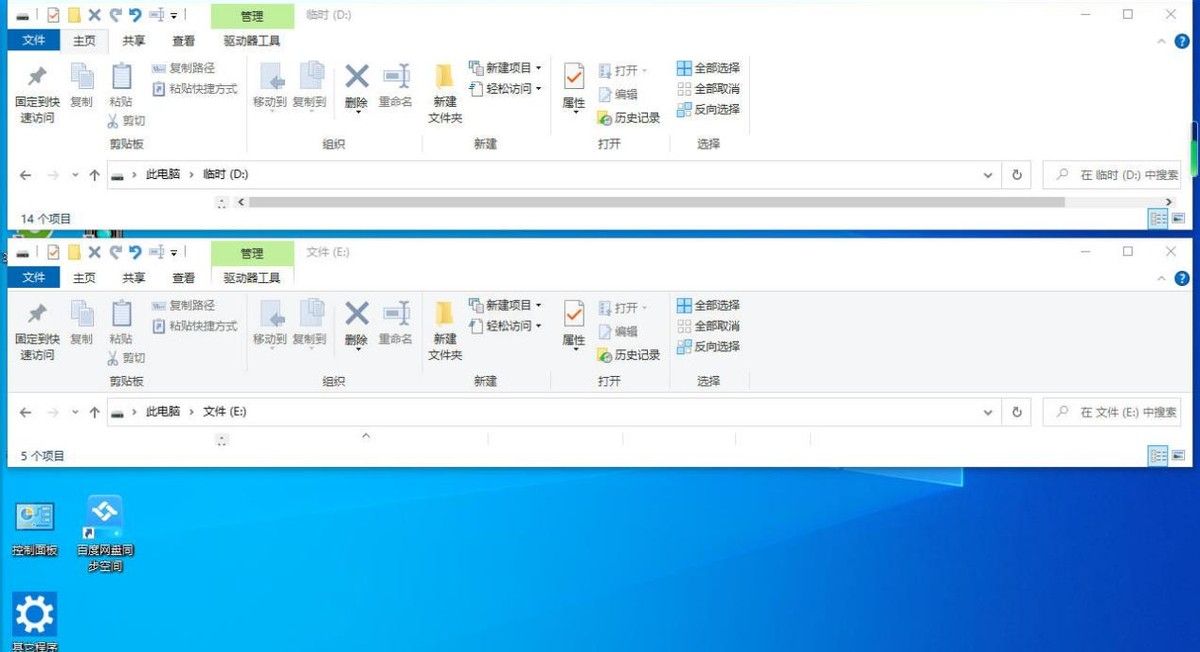The width and height of the screenshot is (1200, 652).
Task: Click Edit (编辑) in the E: window
Action: (x=619, y=331)
